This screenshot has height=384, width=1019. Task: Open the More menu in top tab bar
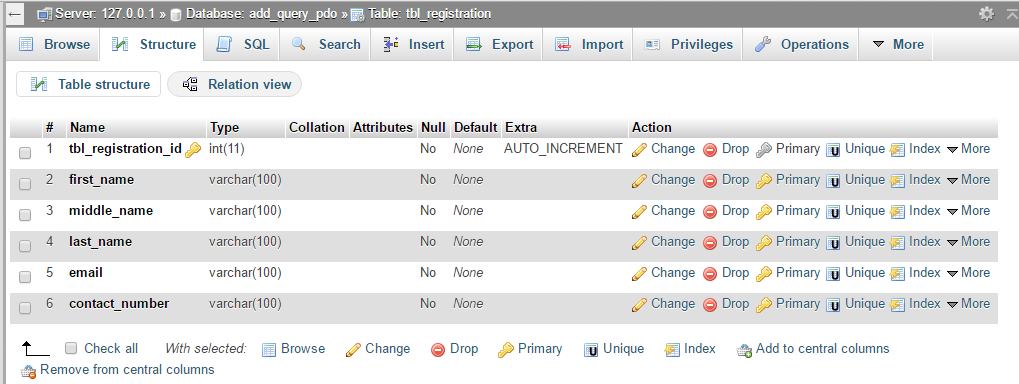coord(896,44)
